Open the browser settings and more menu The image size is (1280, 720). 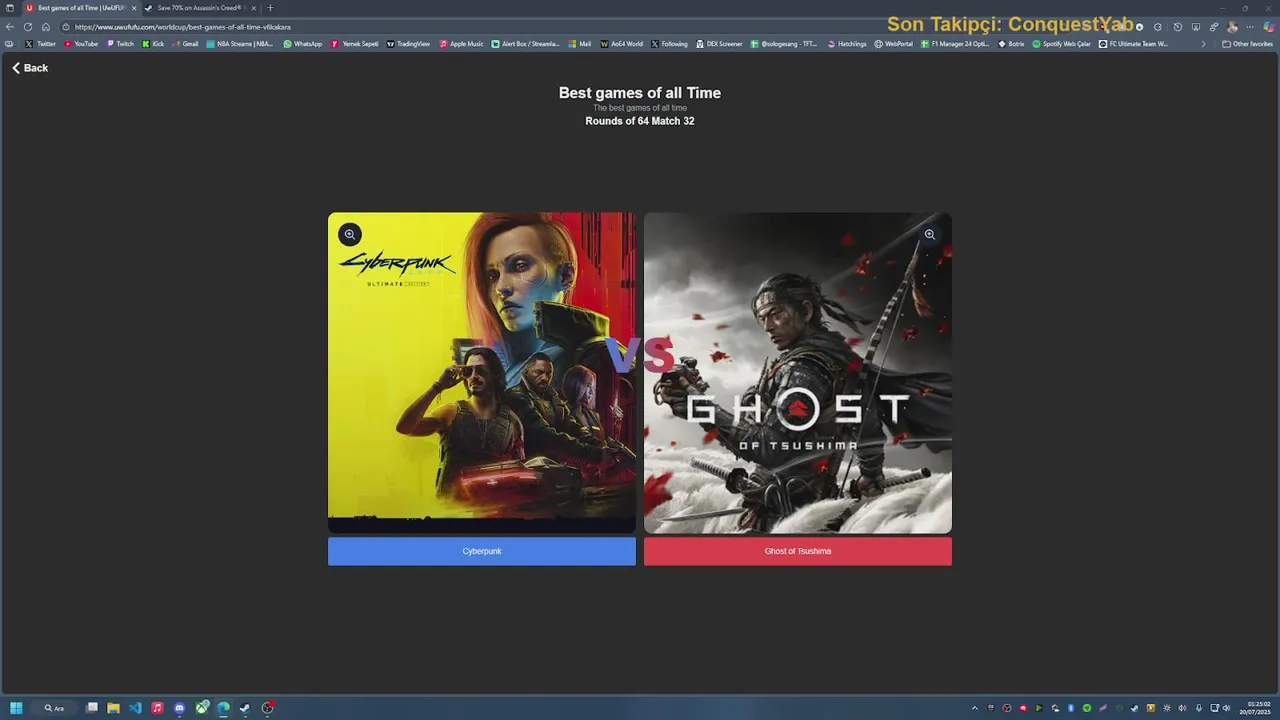point(1250,27)
